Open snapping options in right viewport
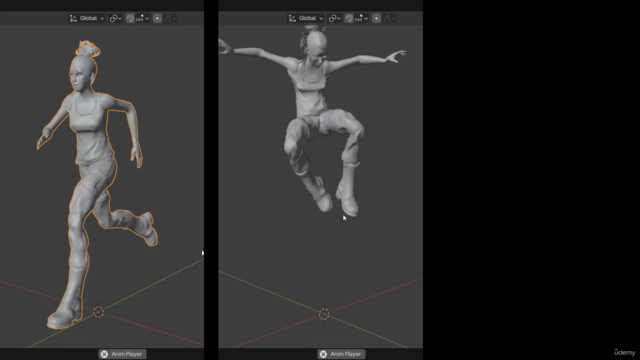640x360 pixels. 361,18
